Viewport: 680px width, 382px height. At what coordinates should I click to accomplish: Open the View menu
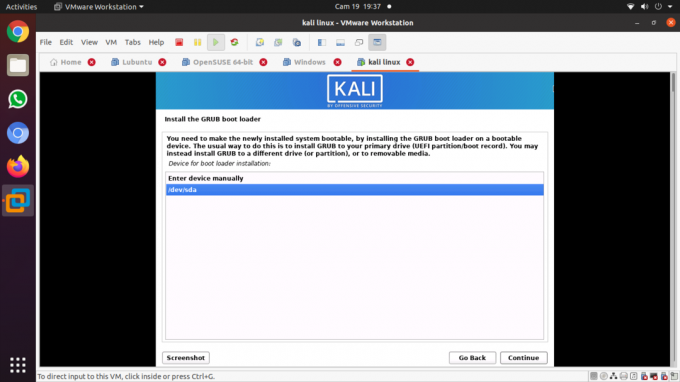[89, 42]
